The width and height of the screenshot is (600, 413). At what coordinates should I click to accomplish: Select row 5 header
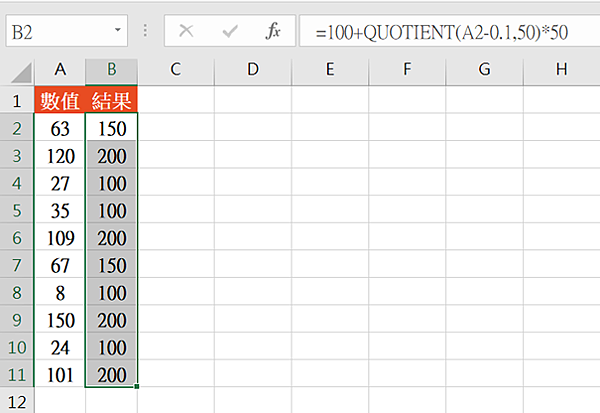[17, 210]
